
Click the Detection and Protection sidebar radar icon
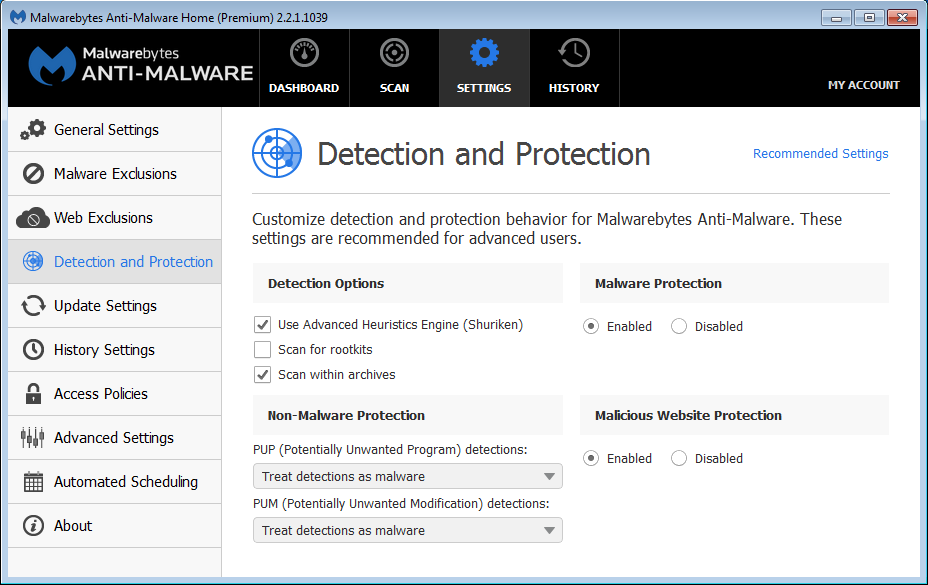click(33, 261)
